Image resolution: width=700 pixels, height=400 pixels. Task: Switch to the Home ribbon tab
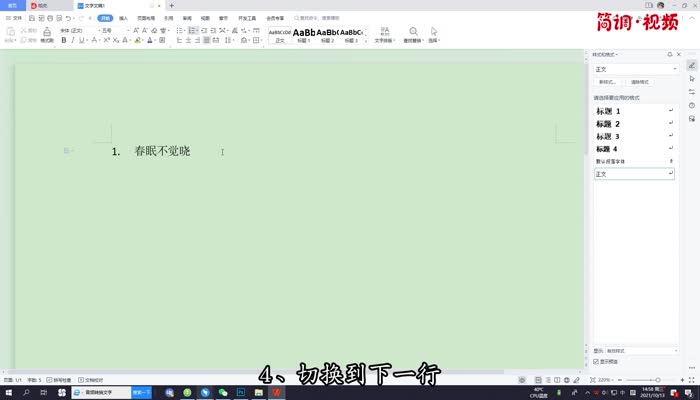tap(105, 18)
